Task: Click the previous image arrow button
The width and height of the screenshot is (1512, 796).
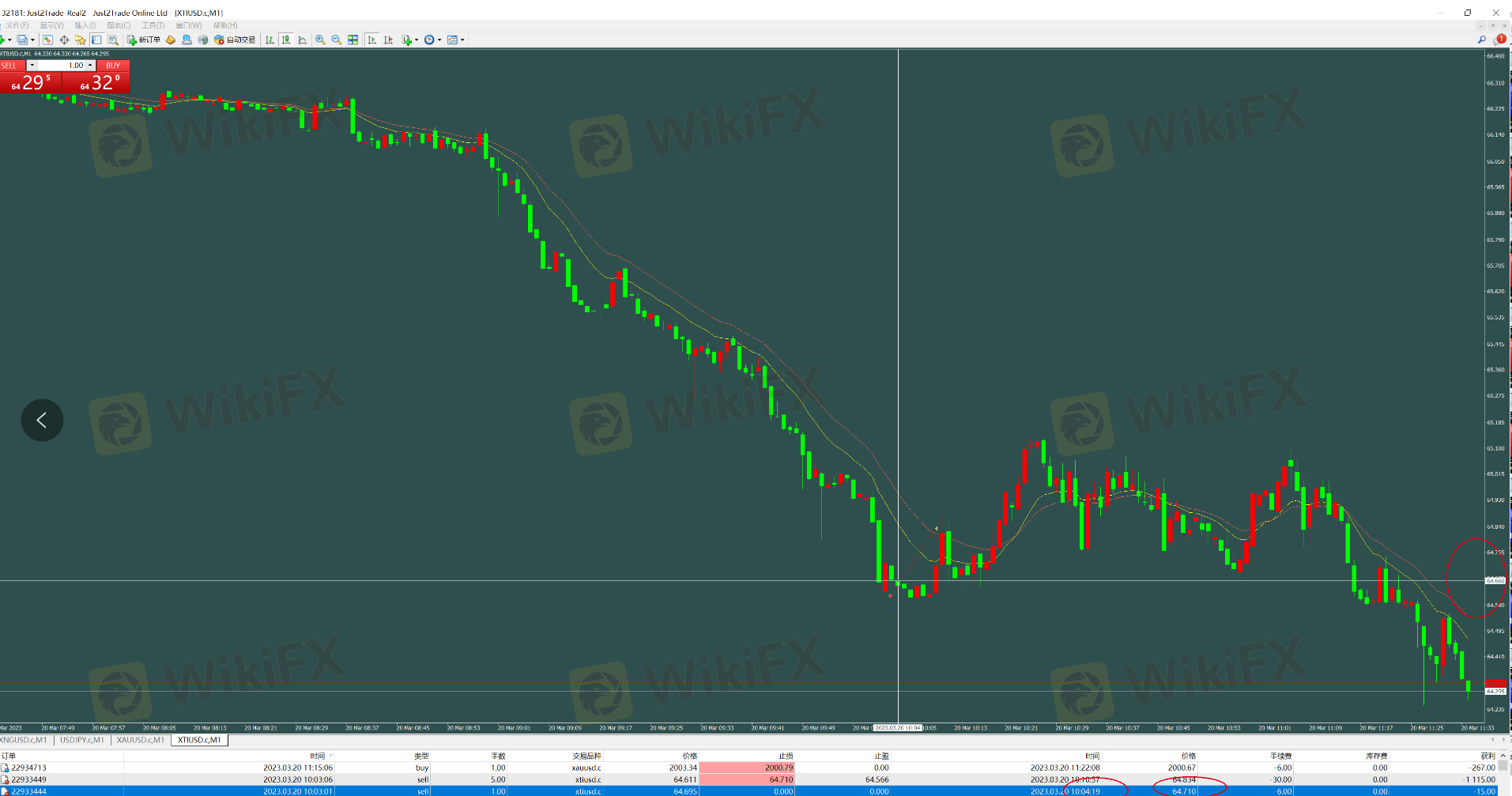Action: (x=42, y=420)
